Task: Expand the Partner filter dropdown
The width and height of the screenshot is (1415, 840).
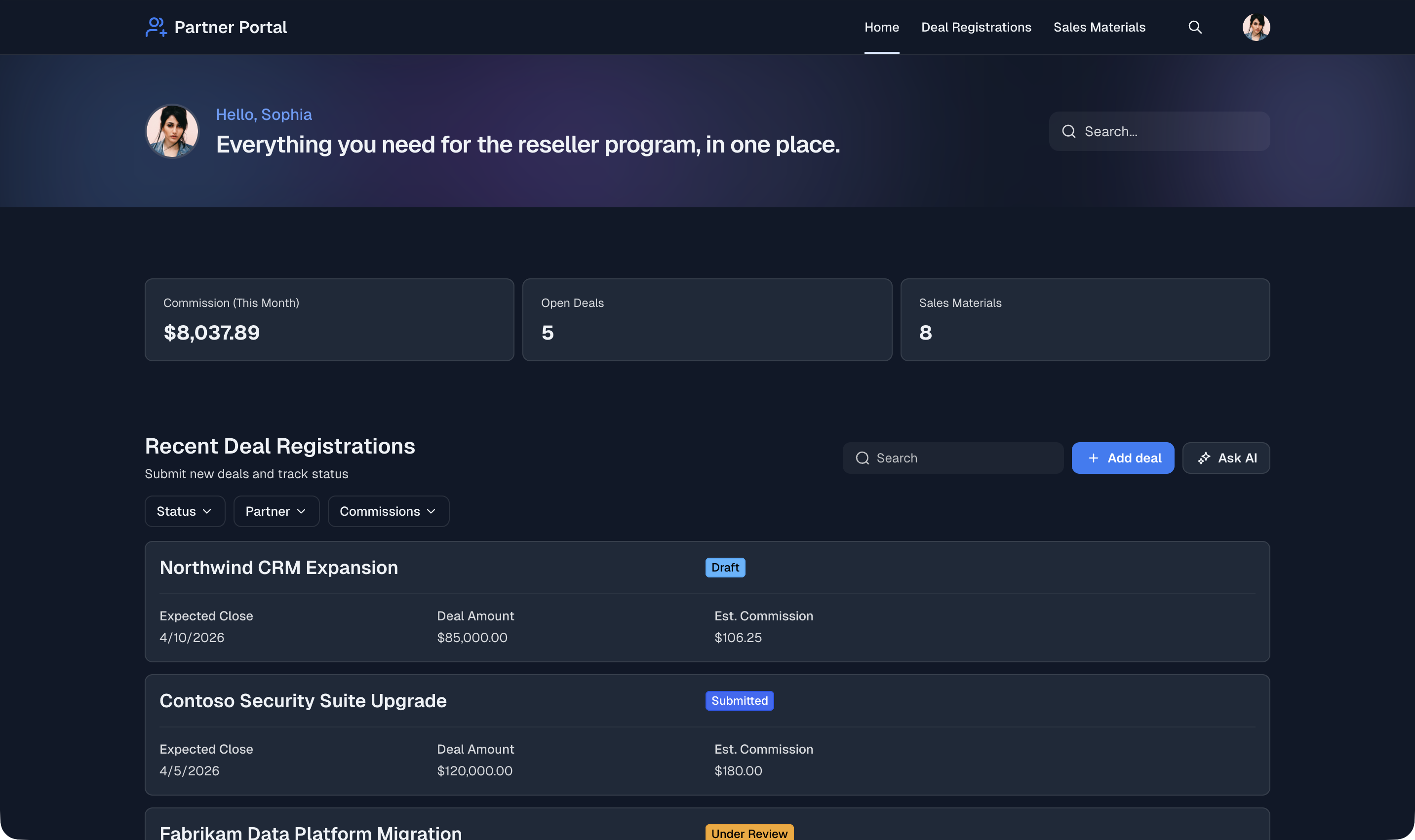Action: click(276, 511)
